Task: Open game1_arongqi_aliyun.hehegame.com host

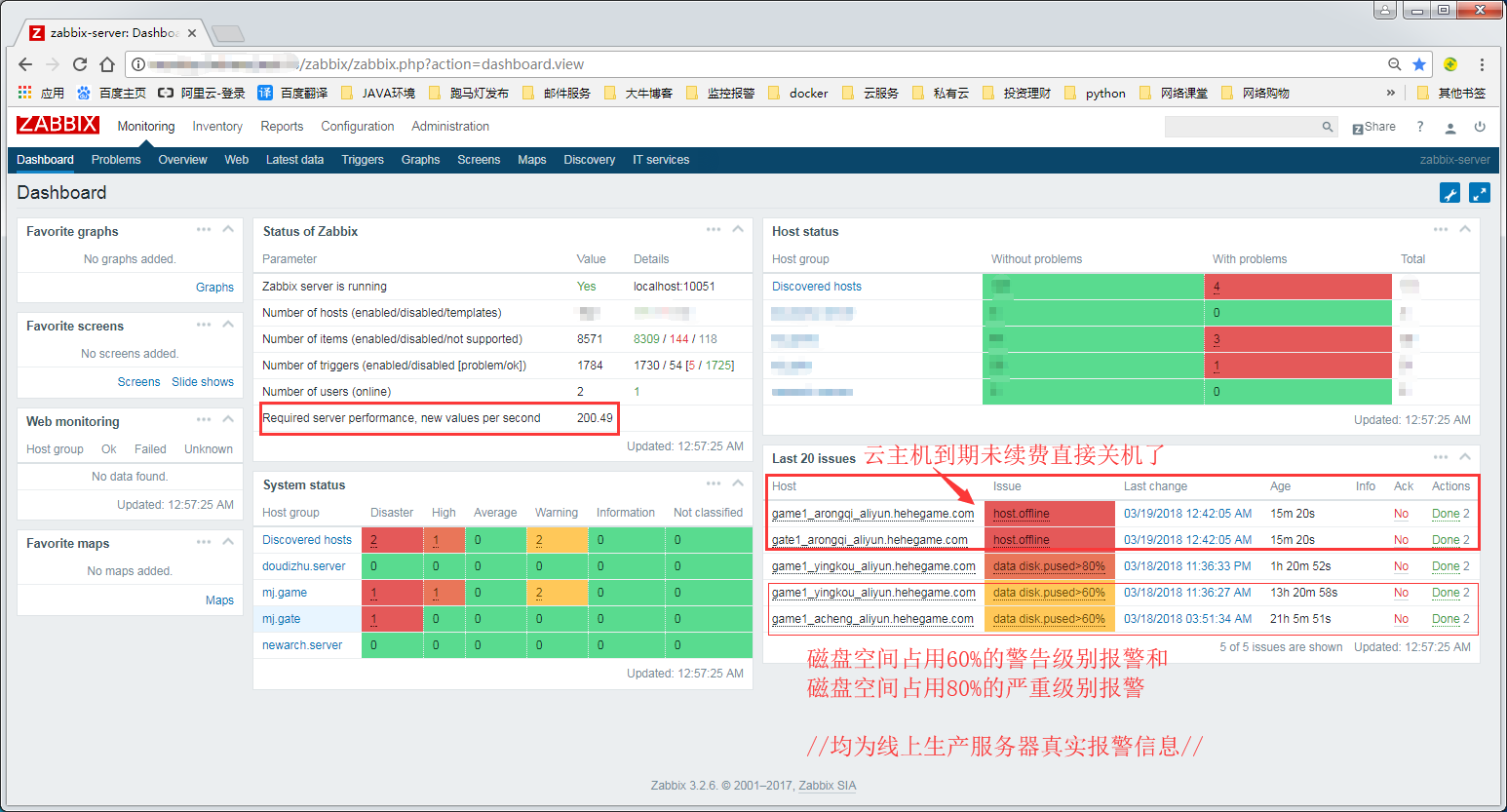Action: pyautogui.click(x=872, y=514)
